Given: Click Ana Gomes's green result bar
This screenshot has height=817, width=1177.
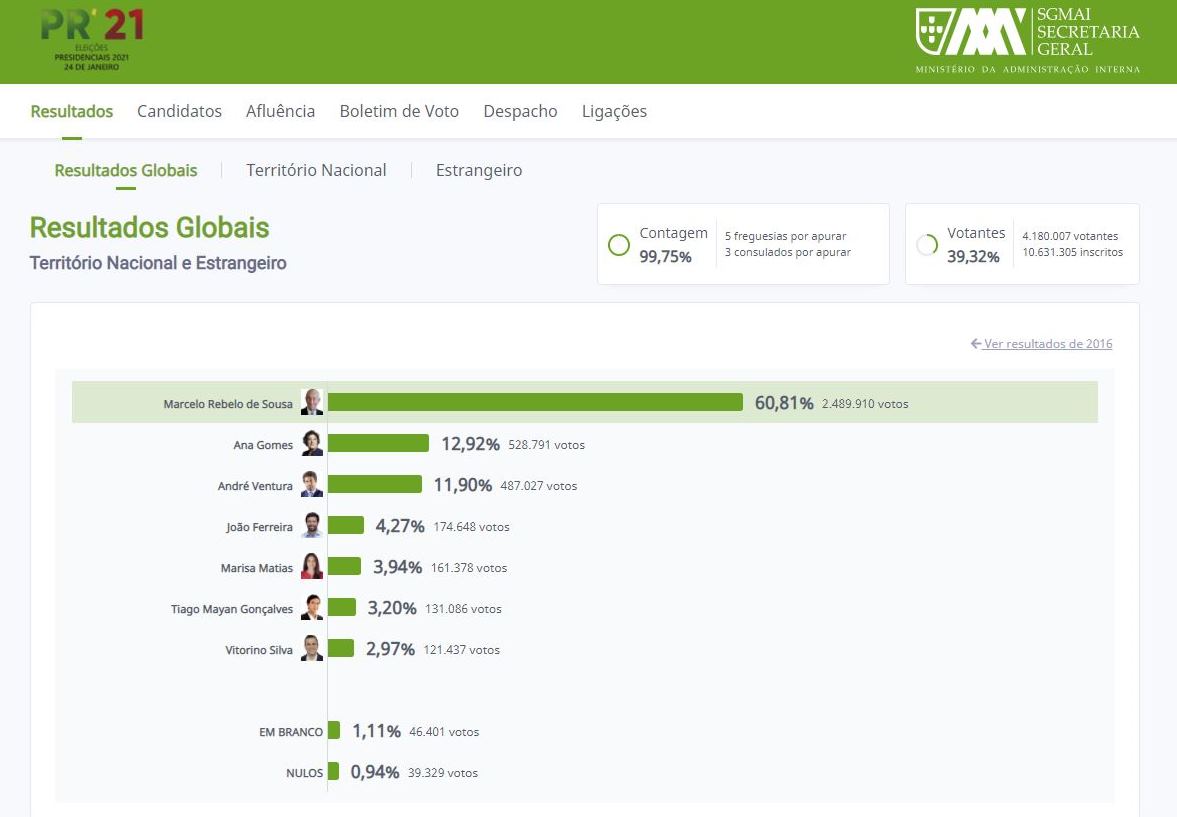Looking at the screenshot, I should pos(378,443).
